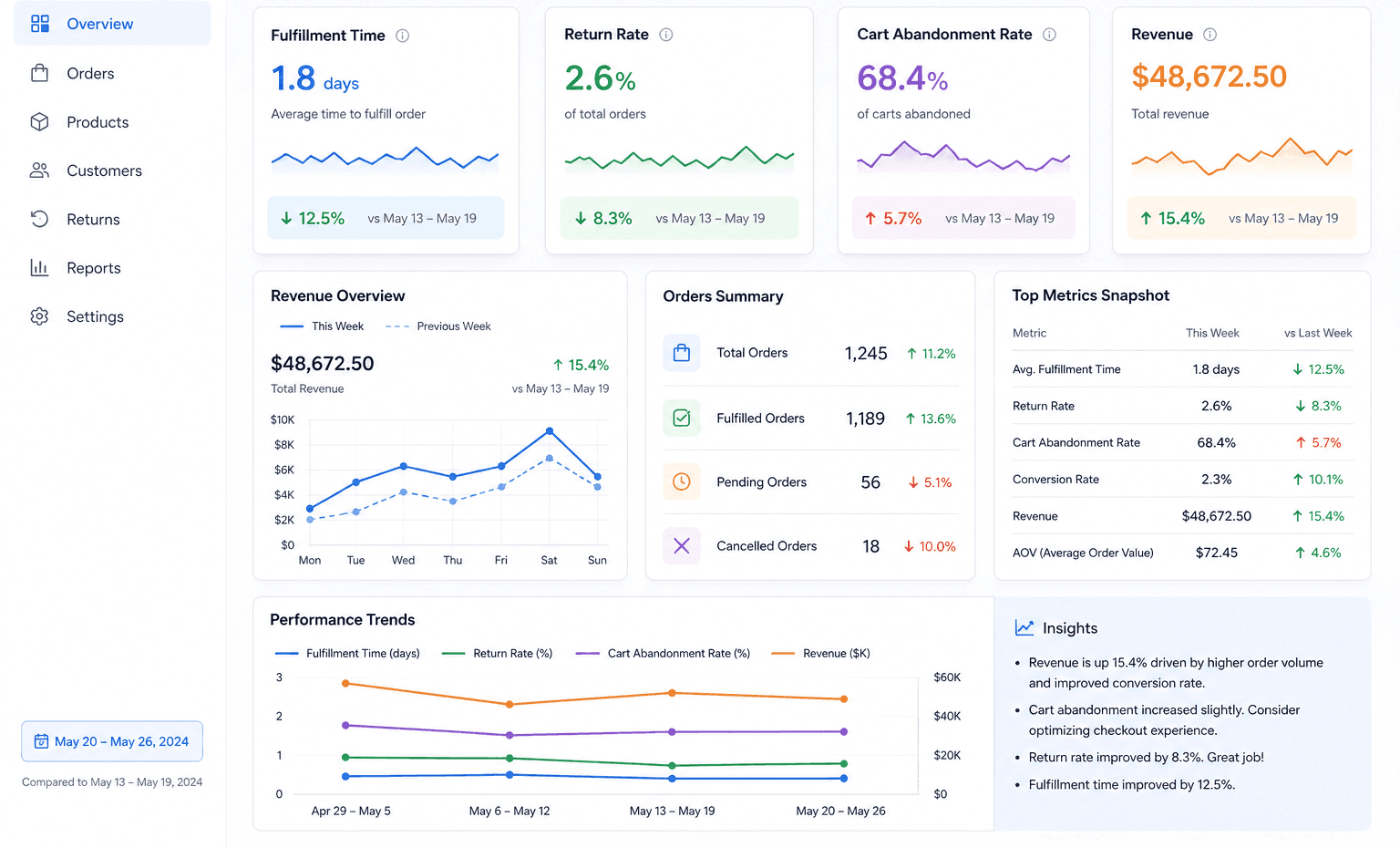The width and height of the screenshot is (1400, 848).
Task: Click 'Compared to May 13 – May 19, 2024' text
Action: point(112,782)
